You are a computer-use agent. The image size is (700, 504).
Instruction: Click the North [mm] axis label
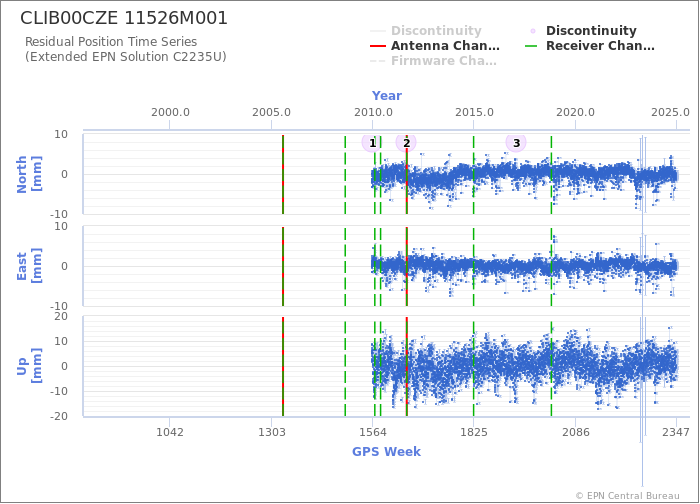click(29, 174)
